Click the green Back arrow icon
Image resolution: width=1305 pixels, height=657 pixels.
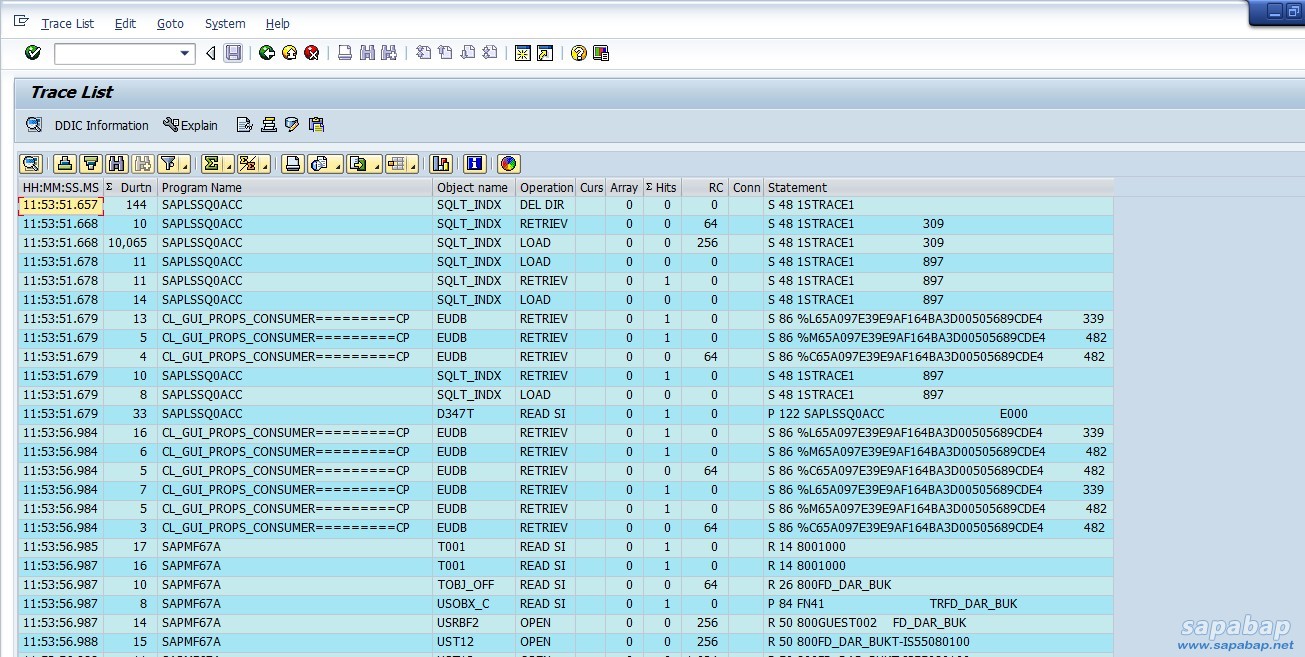tap(266, 53)
